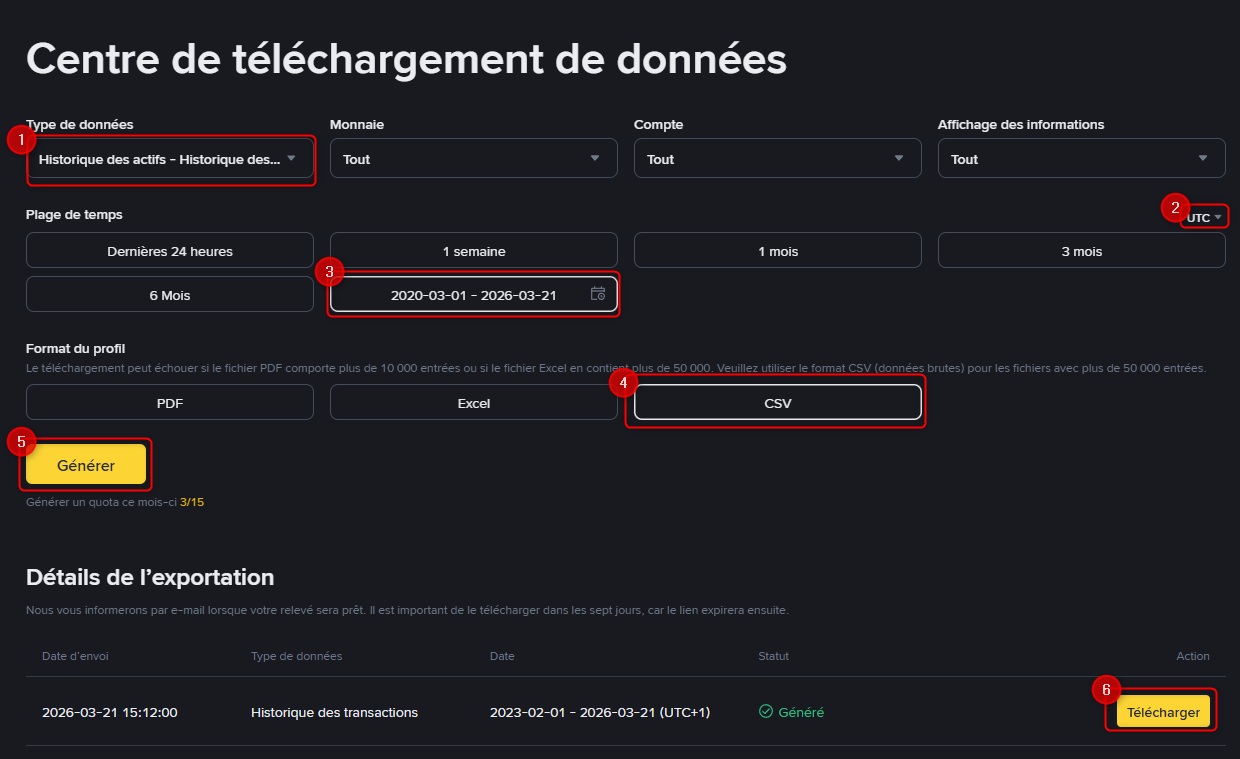Select the 6 Mois time range
1240x759 pixels.
(x=169, y=293)
